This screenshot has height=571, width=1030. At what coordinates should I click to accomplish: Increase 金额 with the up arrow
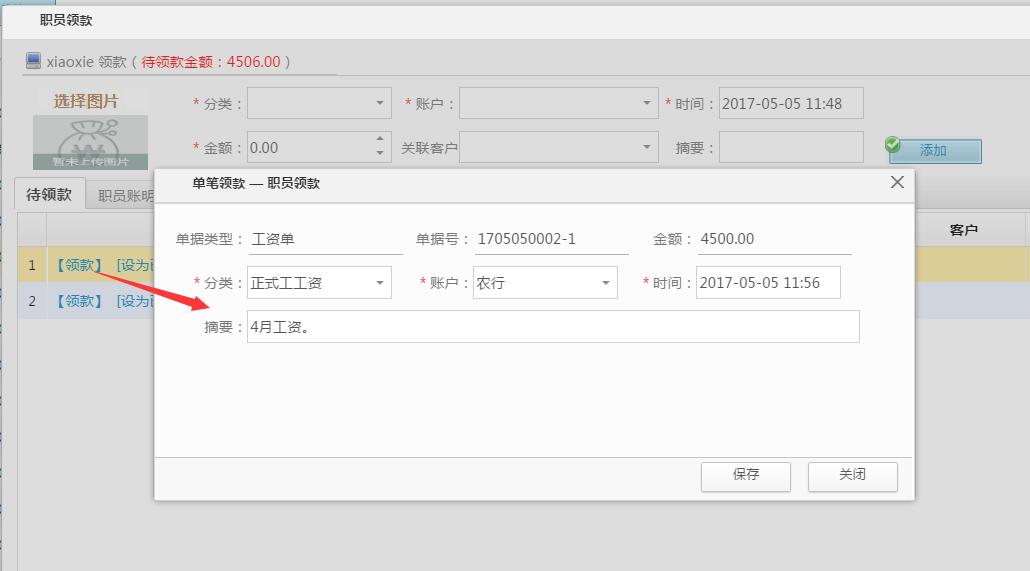(x=380, y=140)
